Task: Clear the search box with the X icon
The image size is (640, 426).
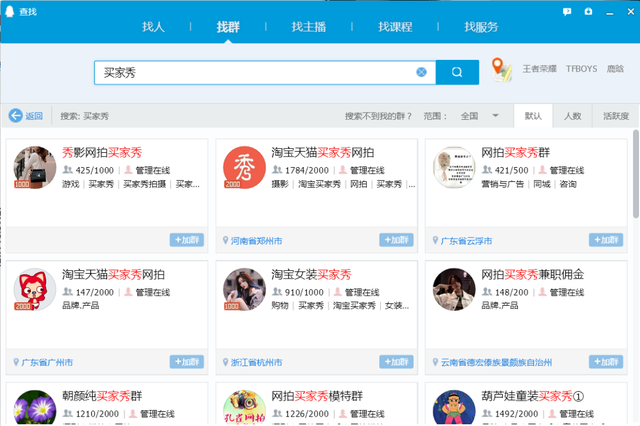Action: [x=421, y=72]
